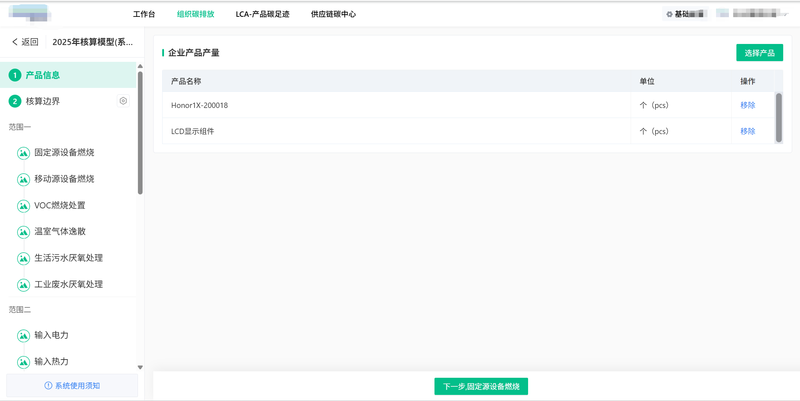
Task: Remove the Honor1X-200018 product row
Action: tap(747, 105)
